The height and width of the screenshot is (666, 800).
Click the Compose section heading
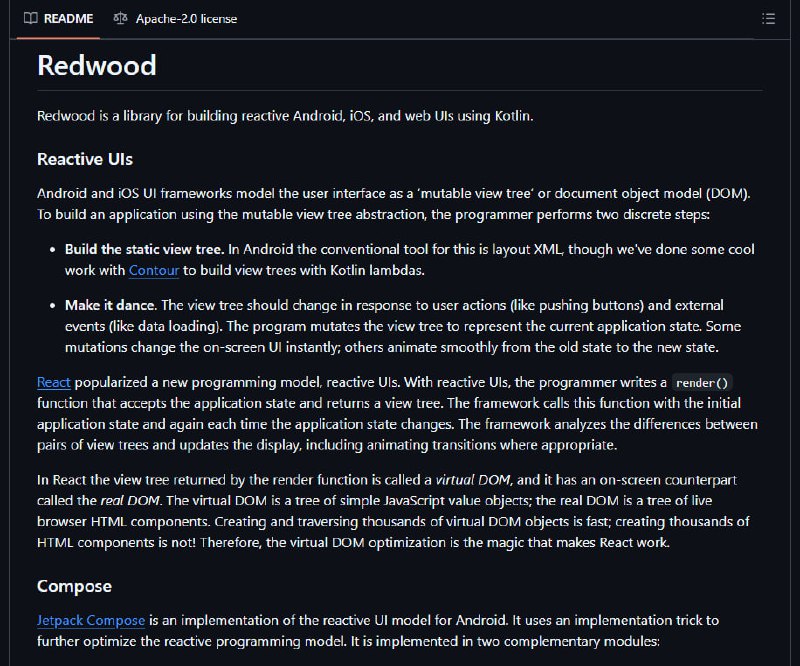74,586
